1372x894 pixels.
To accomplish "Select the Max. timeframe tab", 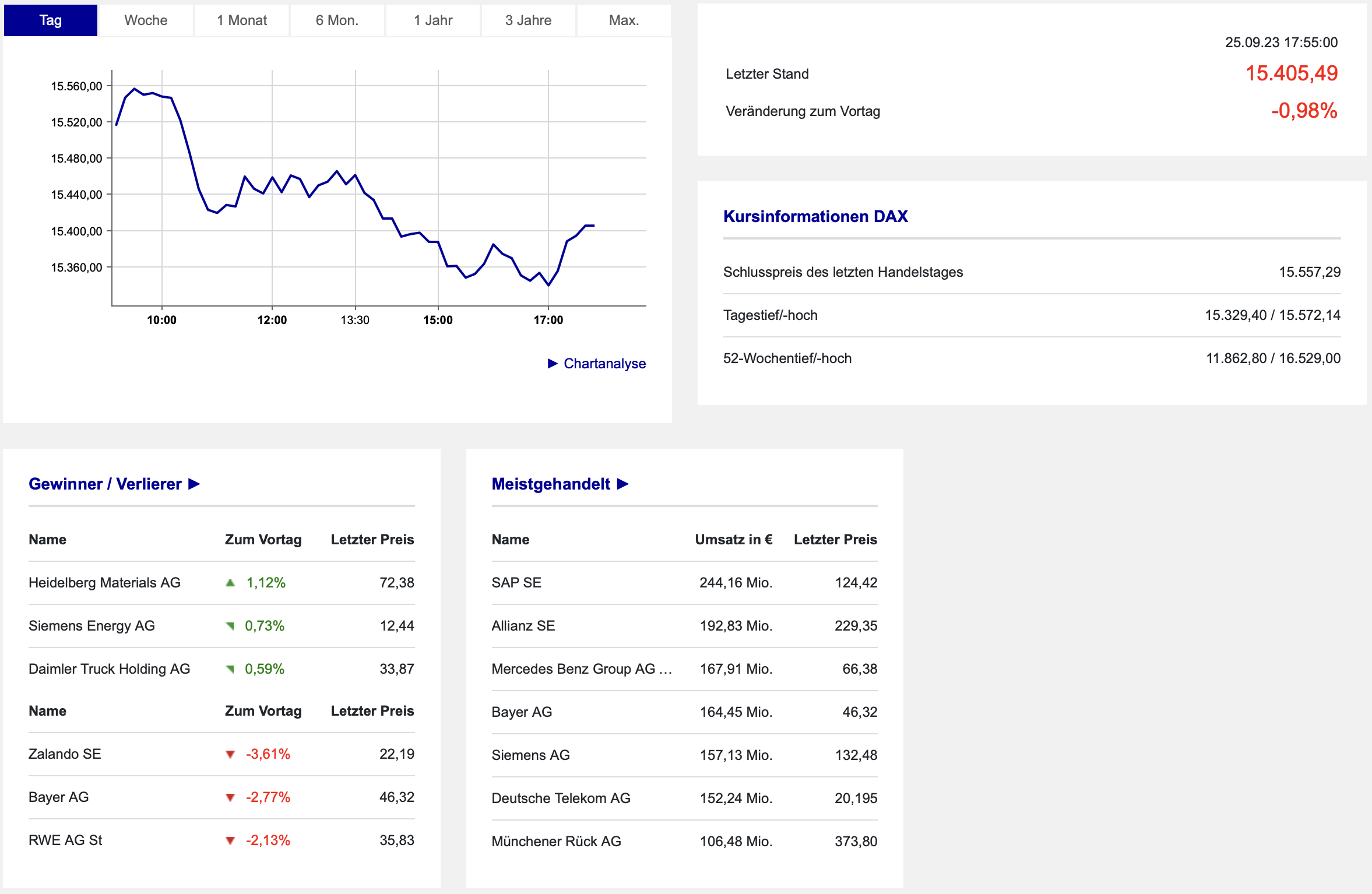I will click(624, 20).
